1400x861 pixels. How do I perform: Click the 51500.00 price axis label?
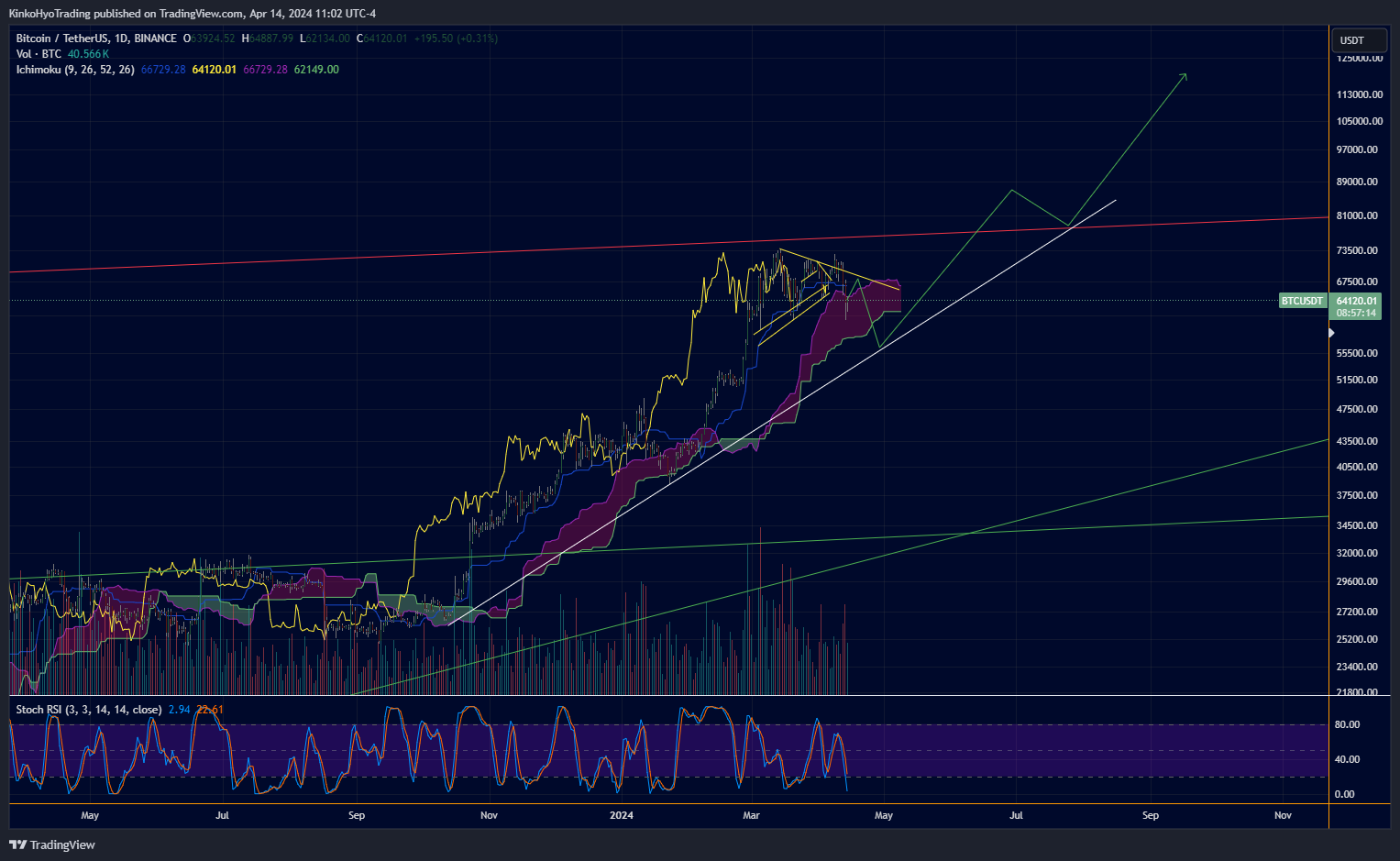click(x=1358, y=380)
